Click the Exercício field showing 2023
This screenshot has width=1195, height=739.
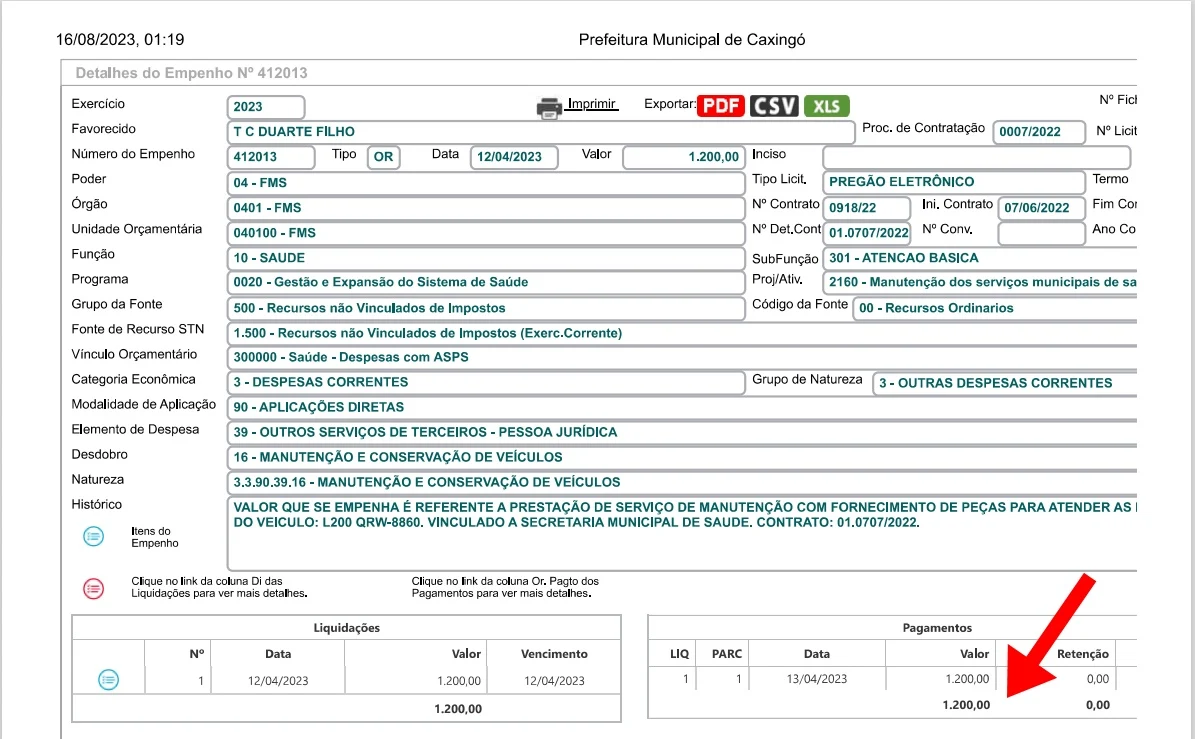pos(266,107)
